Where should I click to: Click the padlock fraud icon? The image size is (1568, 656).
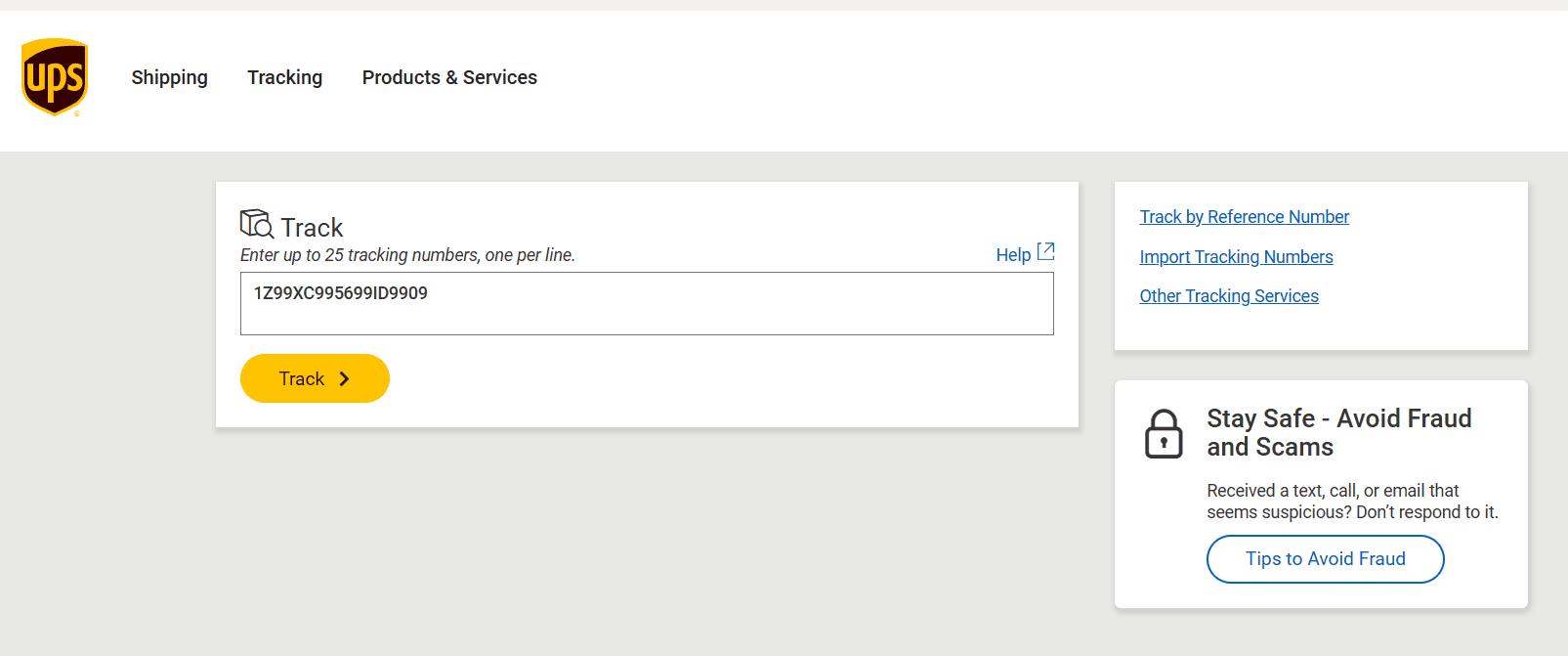click(1164, 433)
